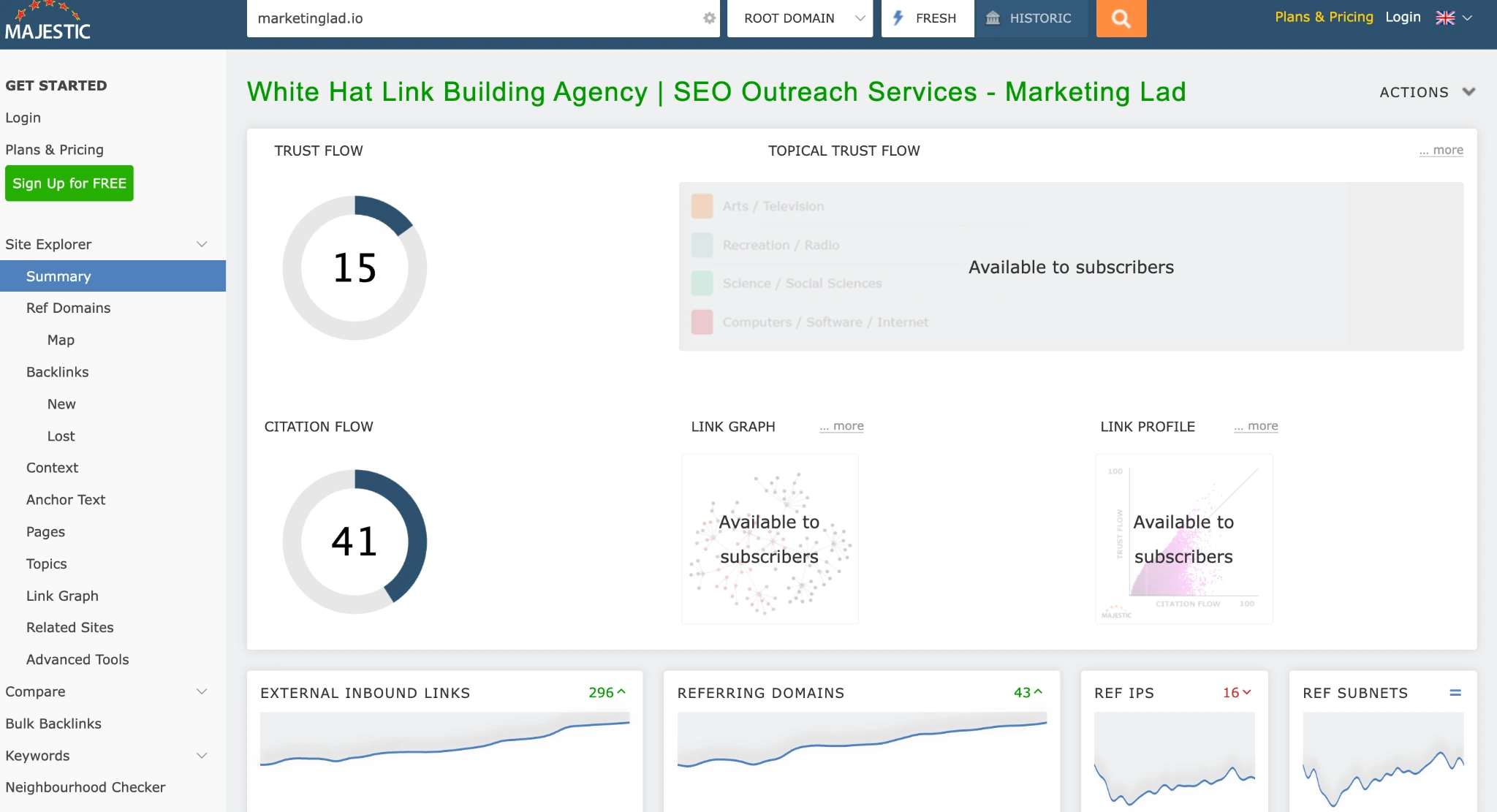
Task: Open Ref Domains in sidebar
Action: (x=68, y=308)
